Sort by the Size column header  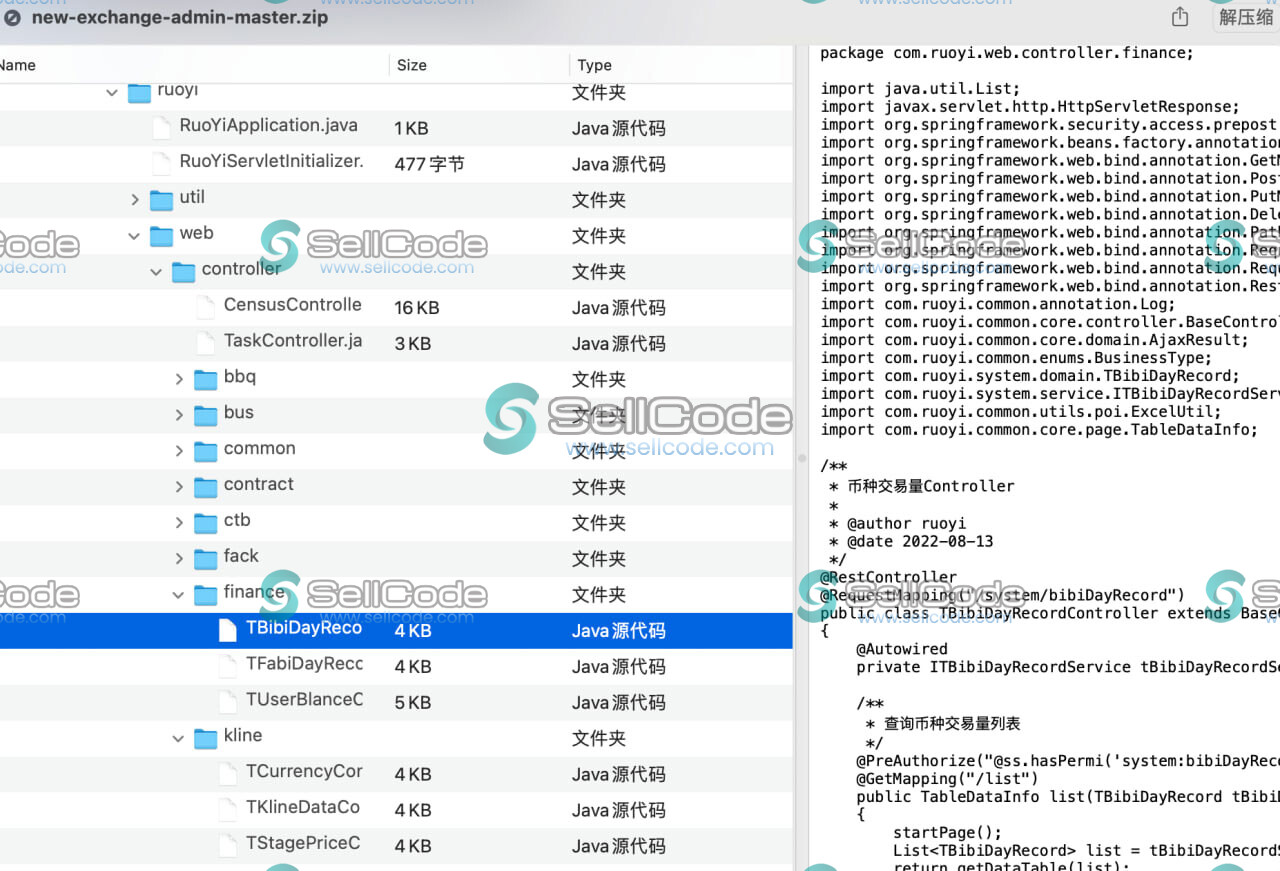(x=412, y=65)
